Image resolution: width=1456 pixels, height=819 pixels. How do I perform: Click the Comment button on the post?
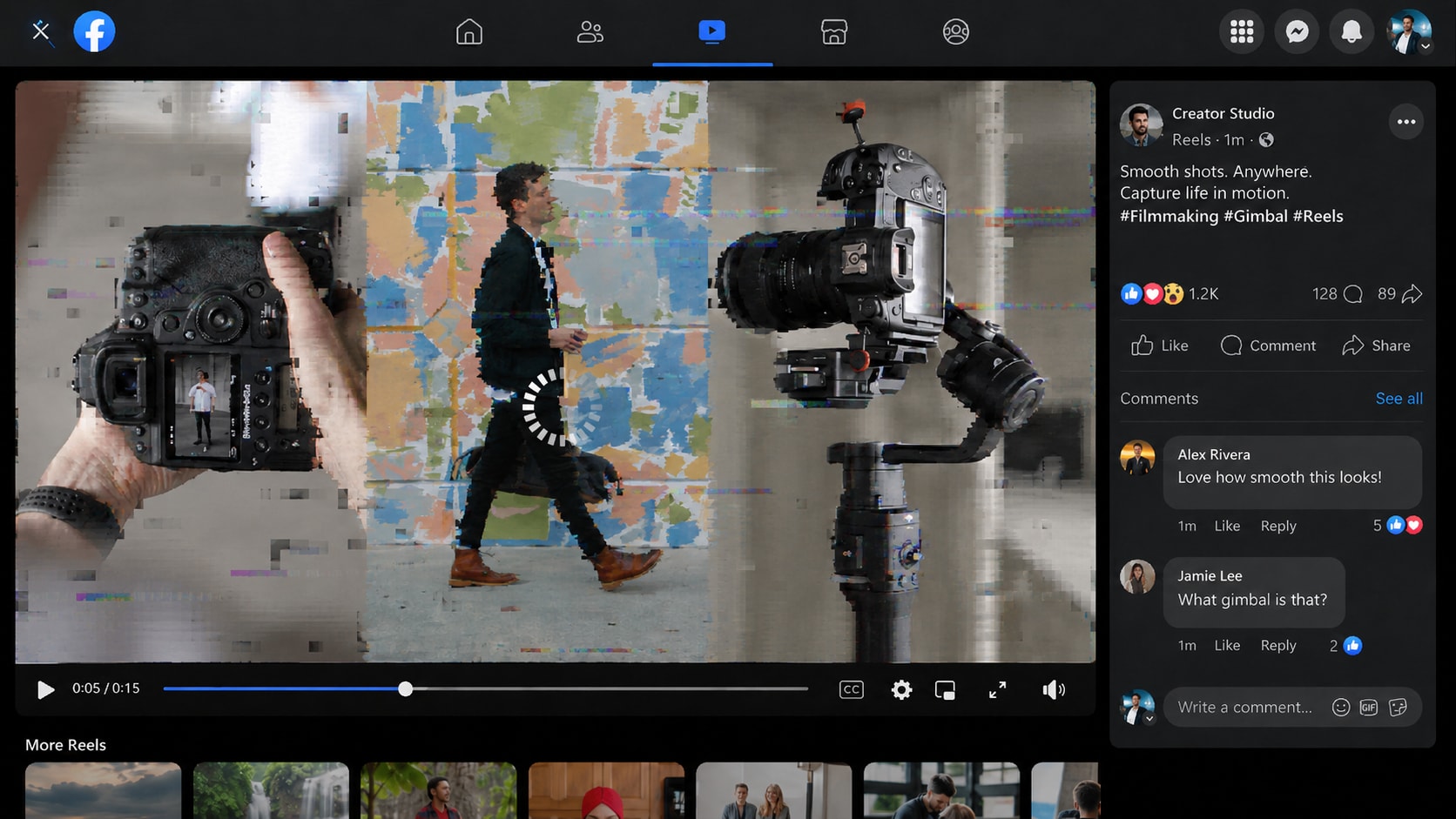tap(1268, 346)
